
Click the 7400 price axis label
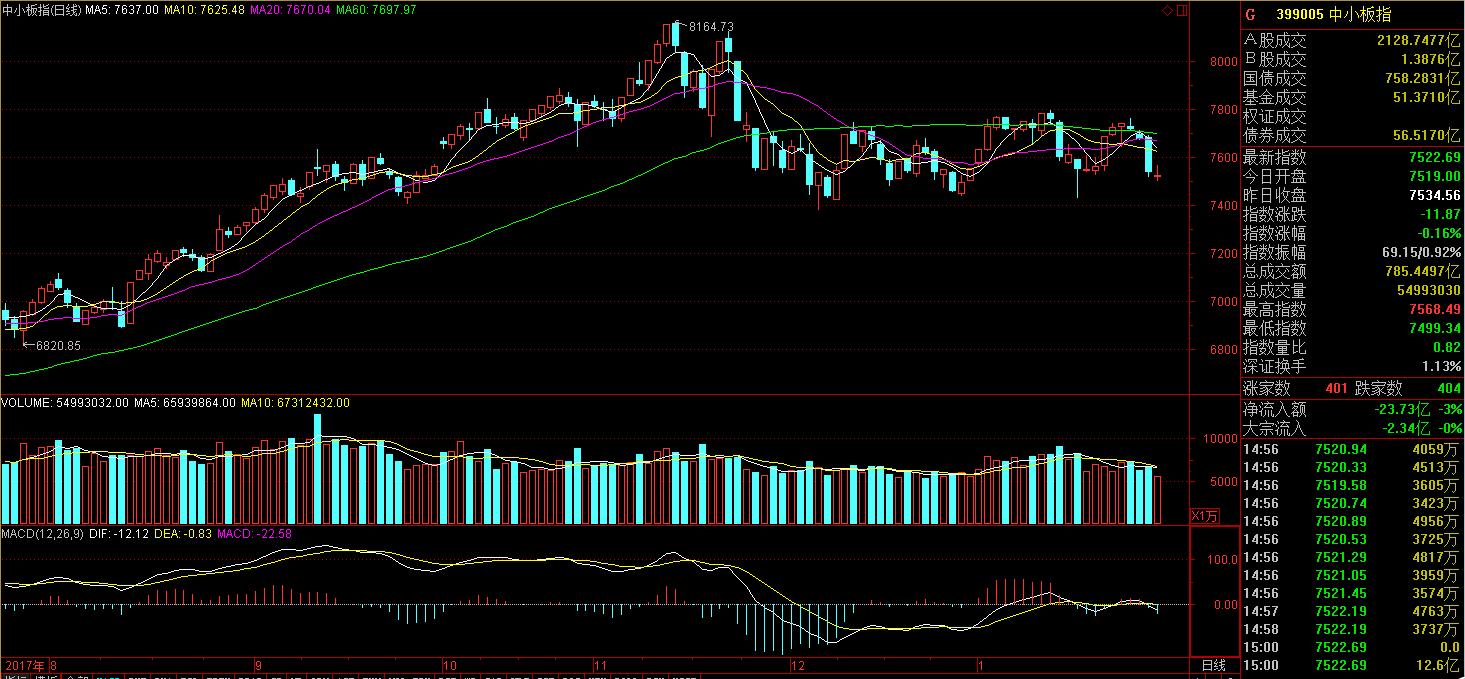[x=1224, y=205]
